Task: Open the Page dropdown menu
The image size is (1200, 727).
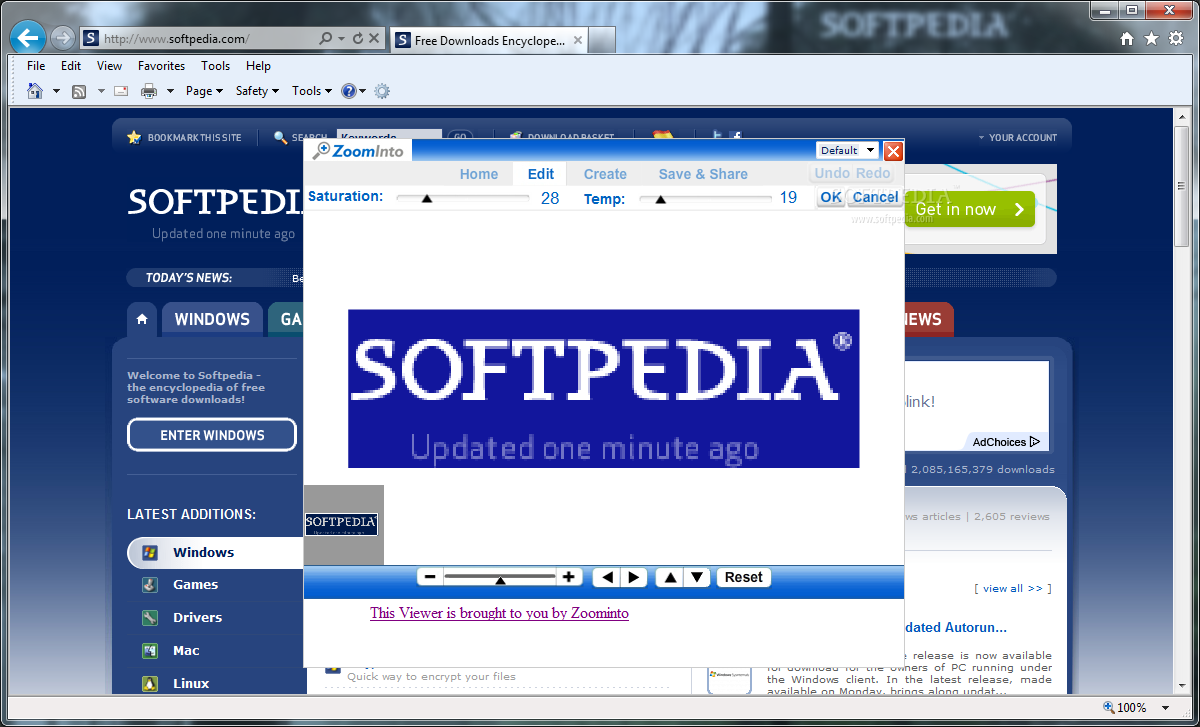Action: pos(204,91)
